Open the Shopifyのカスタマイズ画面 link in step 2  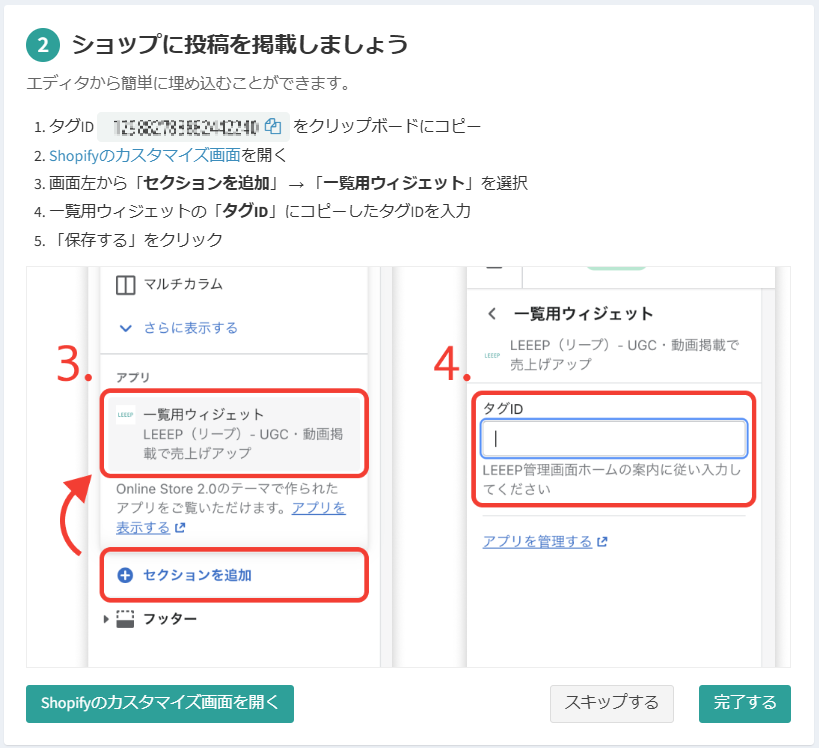145,155
